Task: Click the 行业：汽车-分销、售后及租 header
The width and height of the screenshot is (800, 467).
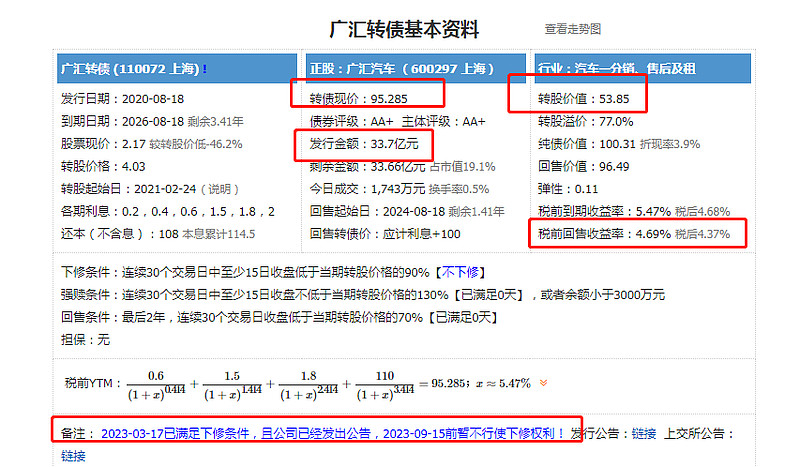Action: click(642, 68)
